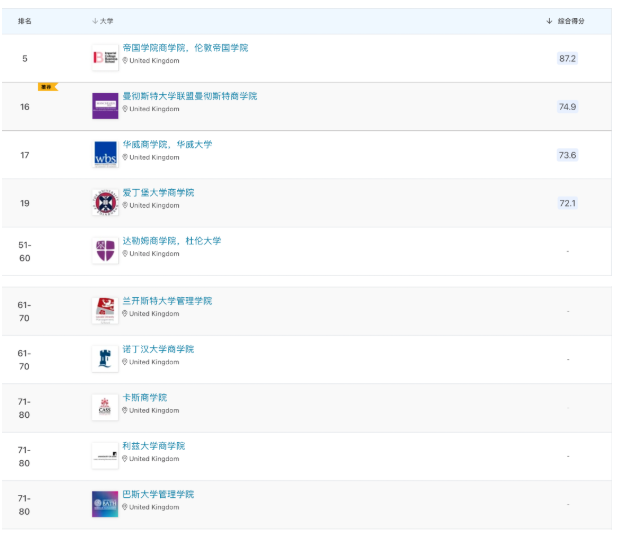Open 华威商学院，华威大学 link

tap(167, 144)
